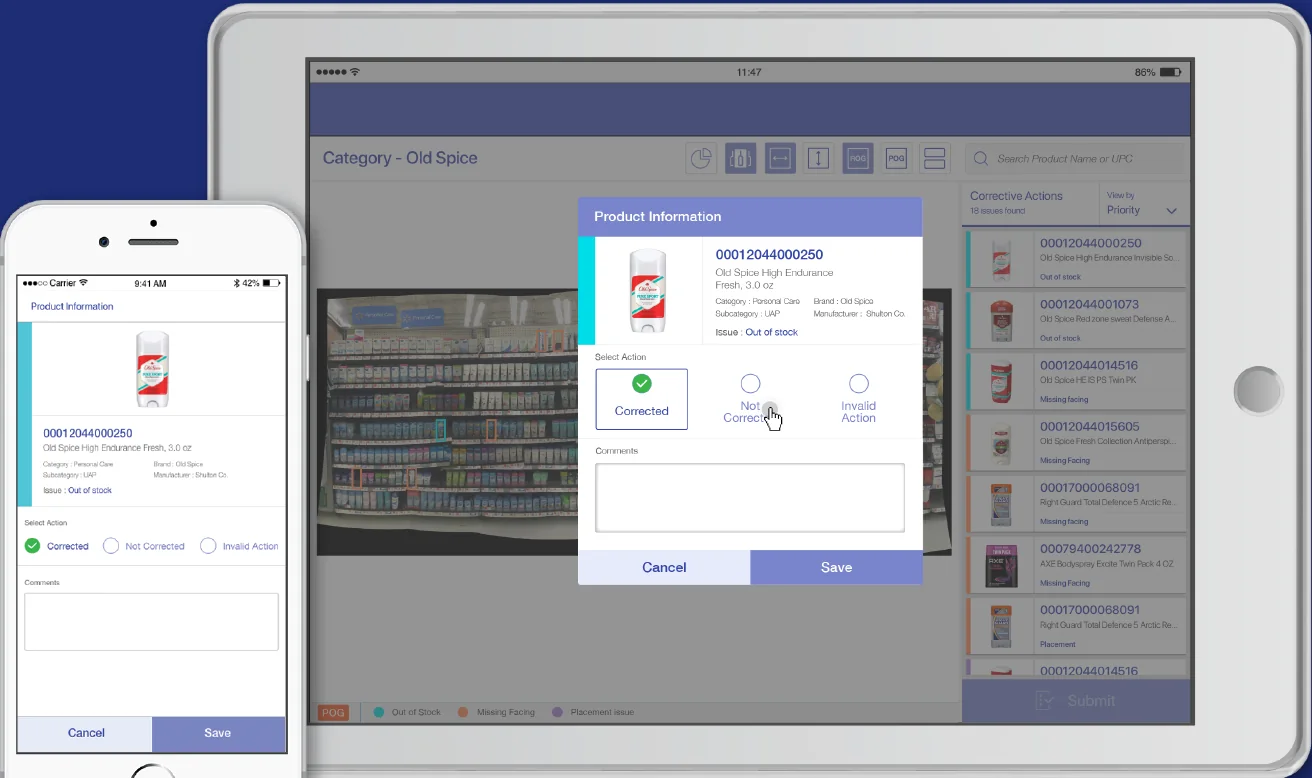Viewport: 1312px width, 778px height.
Task: Select the horizontal fit arrows icon
Action: [x=780, y=158]
